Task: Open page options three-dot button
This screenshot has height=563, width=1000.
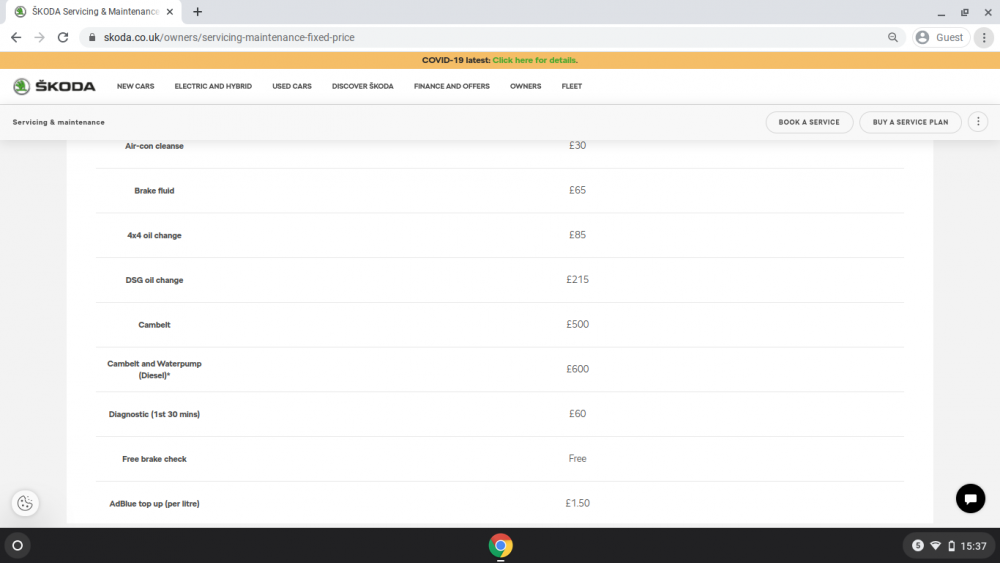Action: point(978,122)
